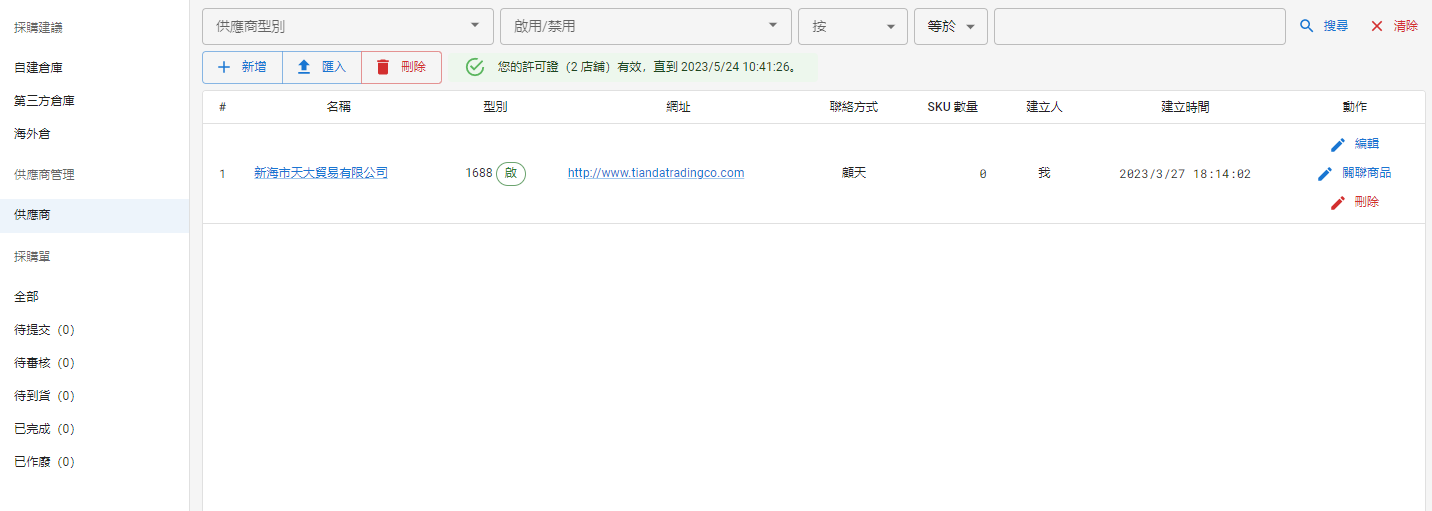Open 已完成 (0) purchase orders
Image resolution: width=1432 pixels, height=511 pixels.
94,429
